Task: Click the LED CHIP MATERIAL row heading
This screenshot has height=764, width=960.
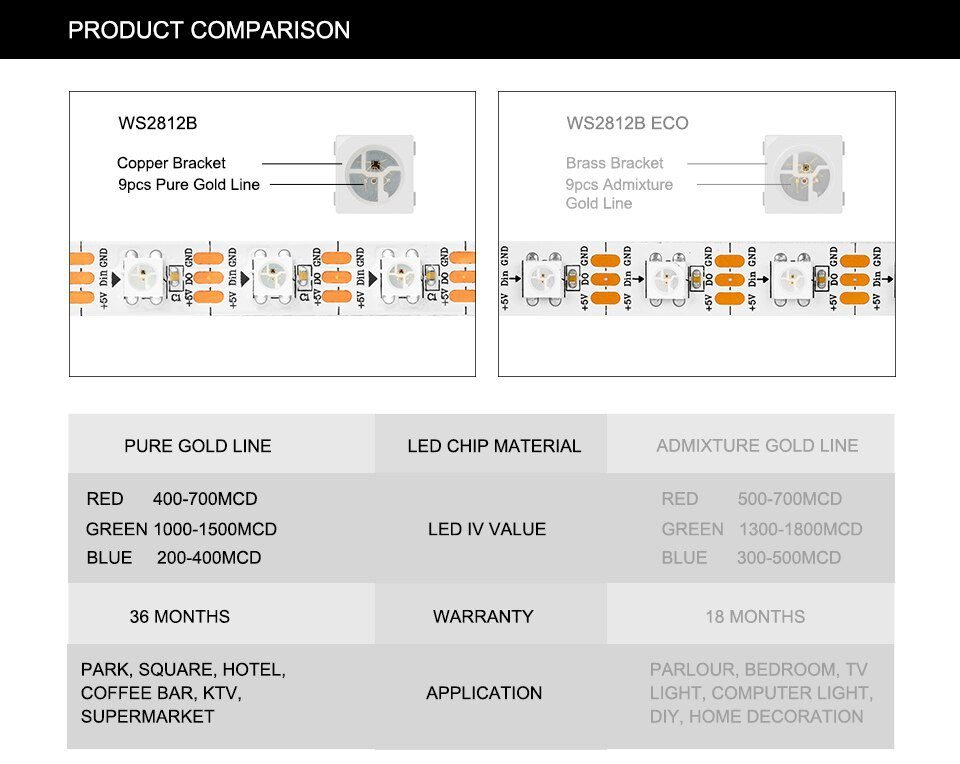Action: tap(494, 446)
